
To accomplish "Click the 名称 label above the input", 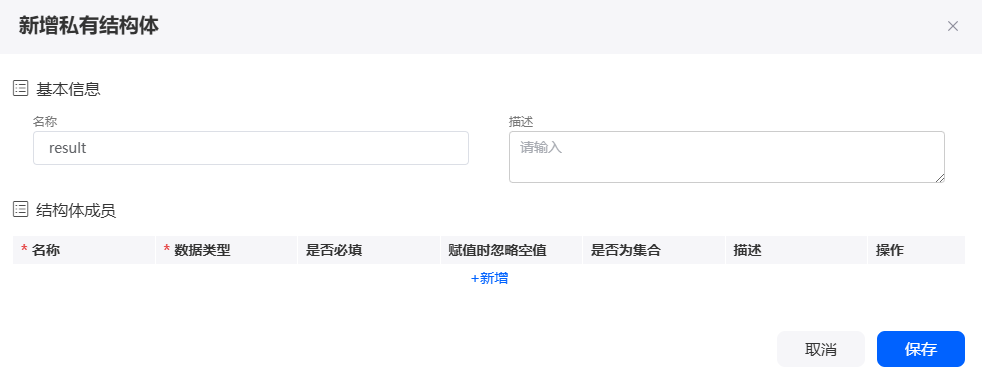I will [45, 121].
